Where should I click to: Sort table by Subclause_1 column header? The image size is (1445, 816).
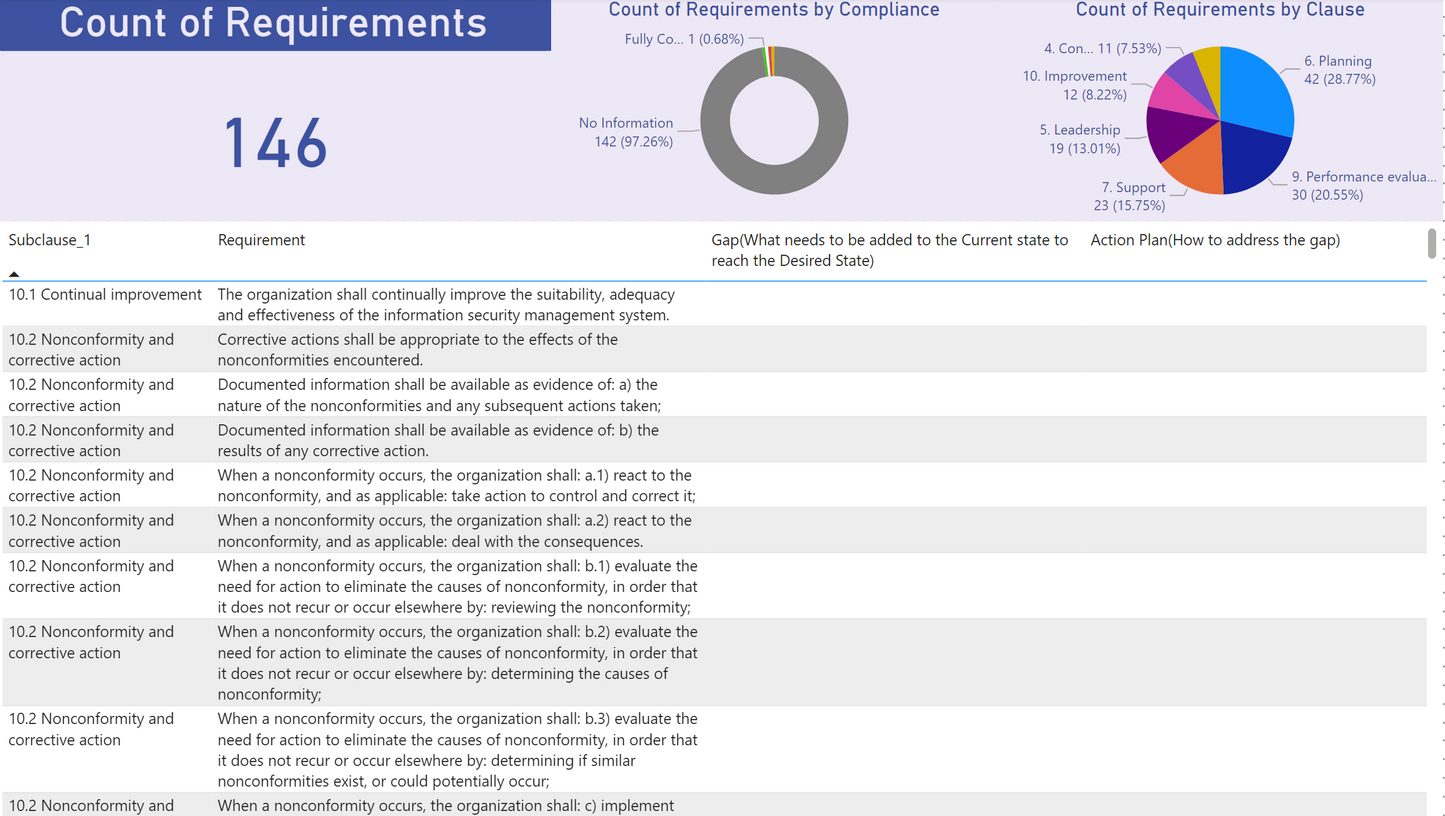point(50,240)
